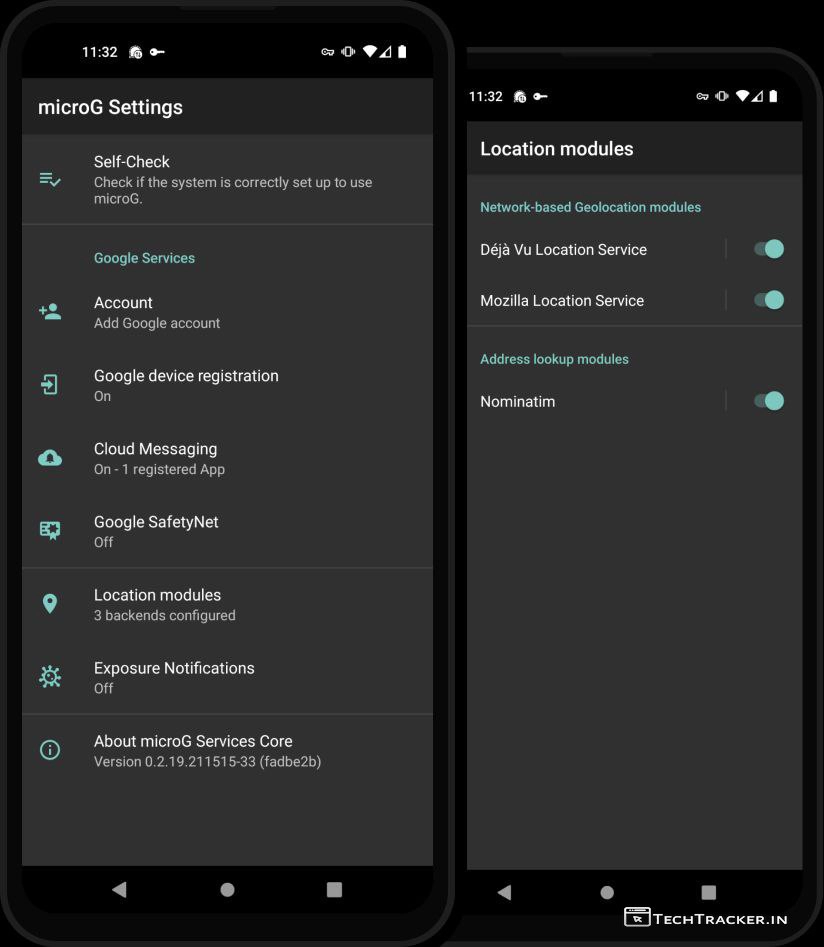Turn off the Mozilla Location Service switch
Viewport: 824px width, 947px height.
click(x=768, y=300)
